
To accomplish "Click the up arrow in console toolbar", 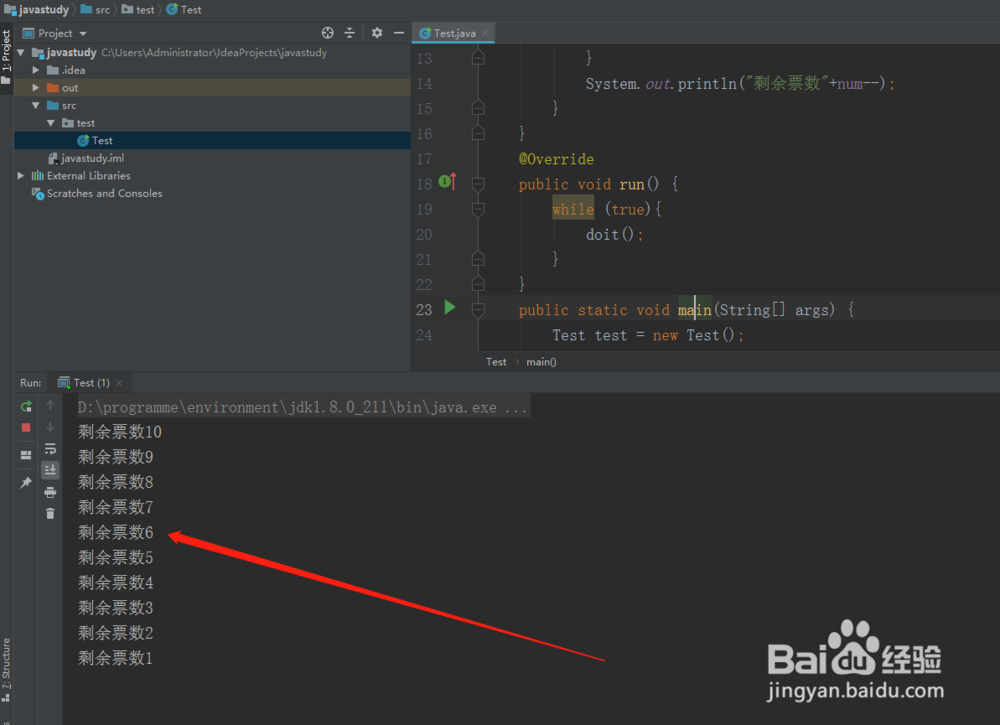I will click(50, 406).
